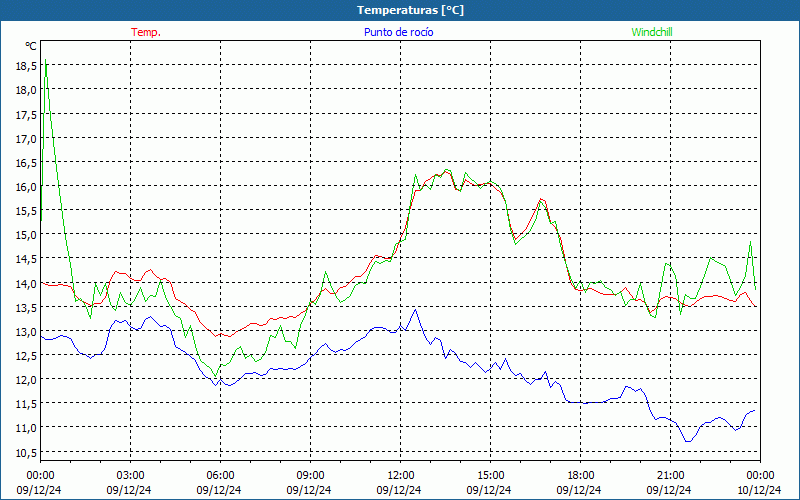Click the '18:00' time label on the x-axis
This screenshot has width=800, height=500.
tap(581, 476)
